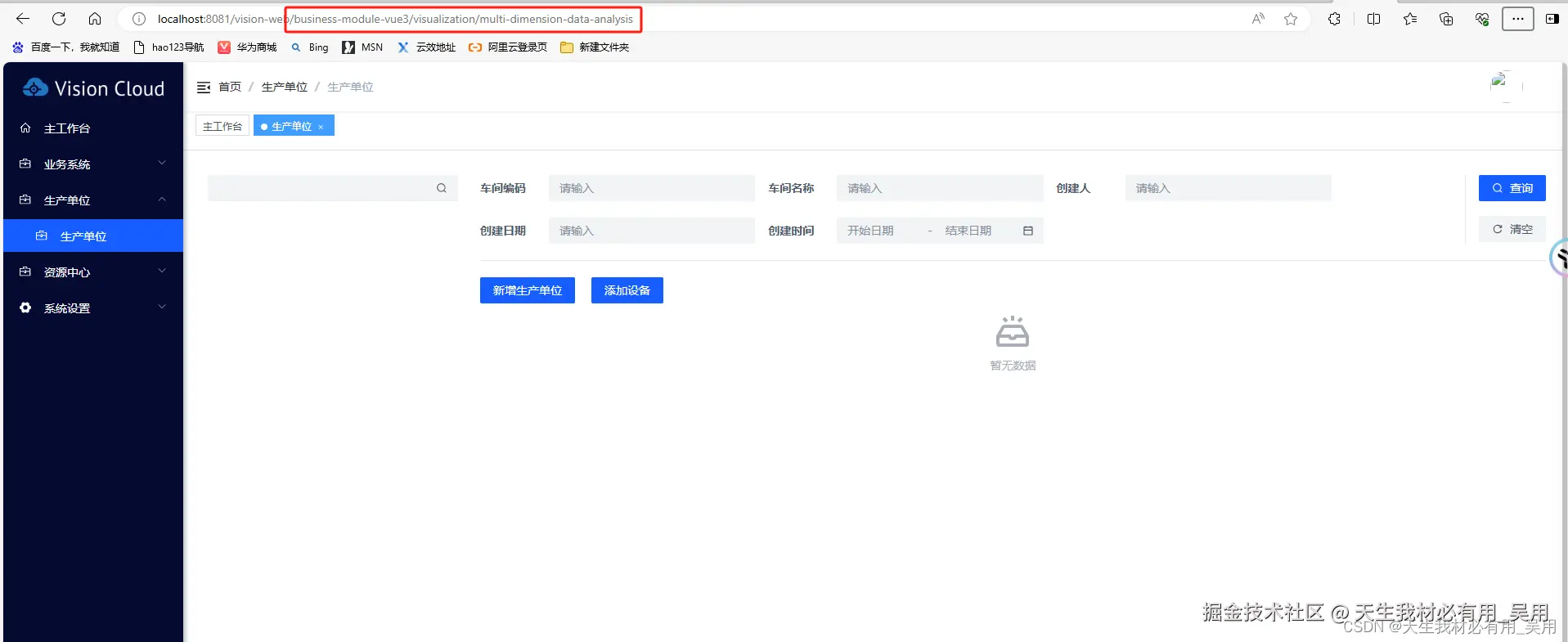The image size is (1568, 642).
Task: Click 生产单位 middle breadcrumb
Action: [285, 87]
